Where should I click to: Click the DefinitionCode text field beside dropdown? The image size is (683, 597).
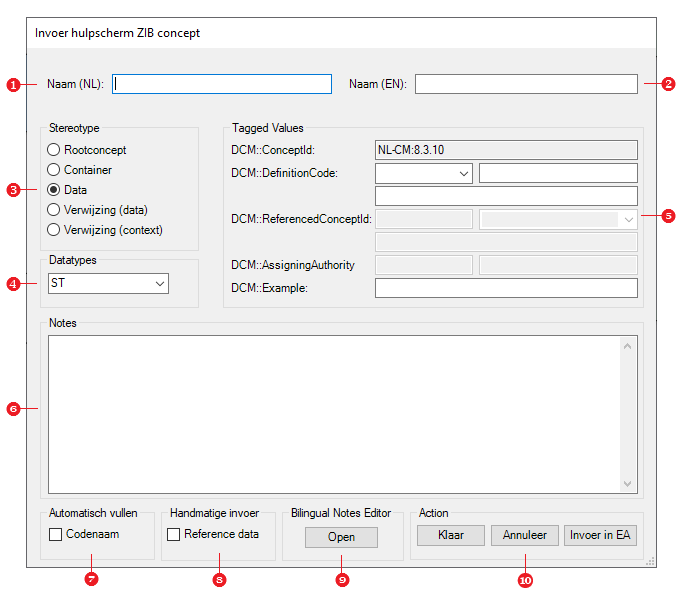[558, 173]
